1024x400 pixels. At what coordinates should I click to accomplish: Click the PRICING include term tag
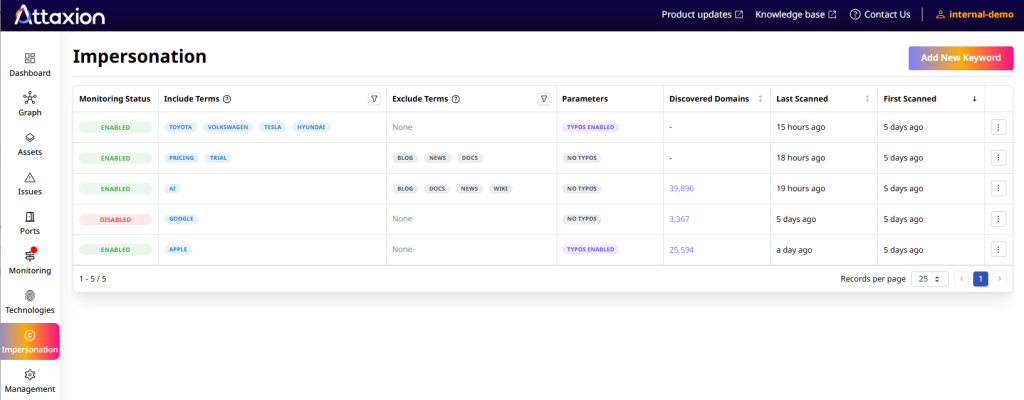pos(182,158)
